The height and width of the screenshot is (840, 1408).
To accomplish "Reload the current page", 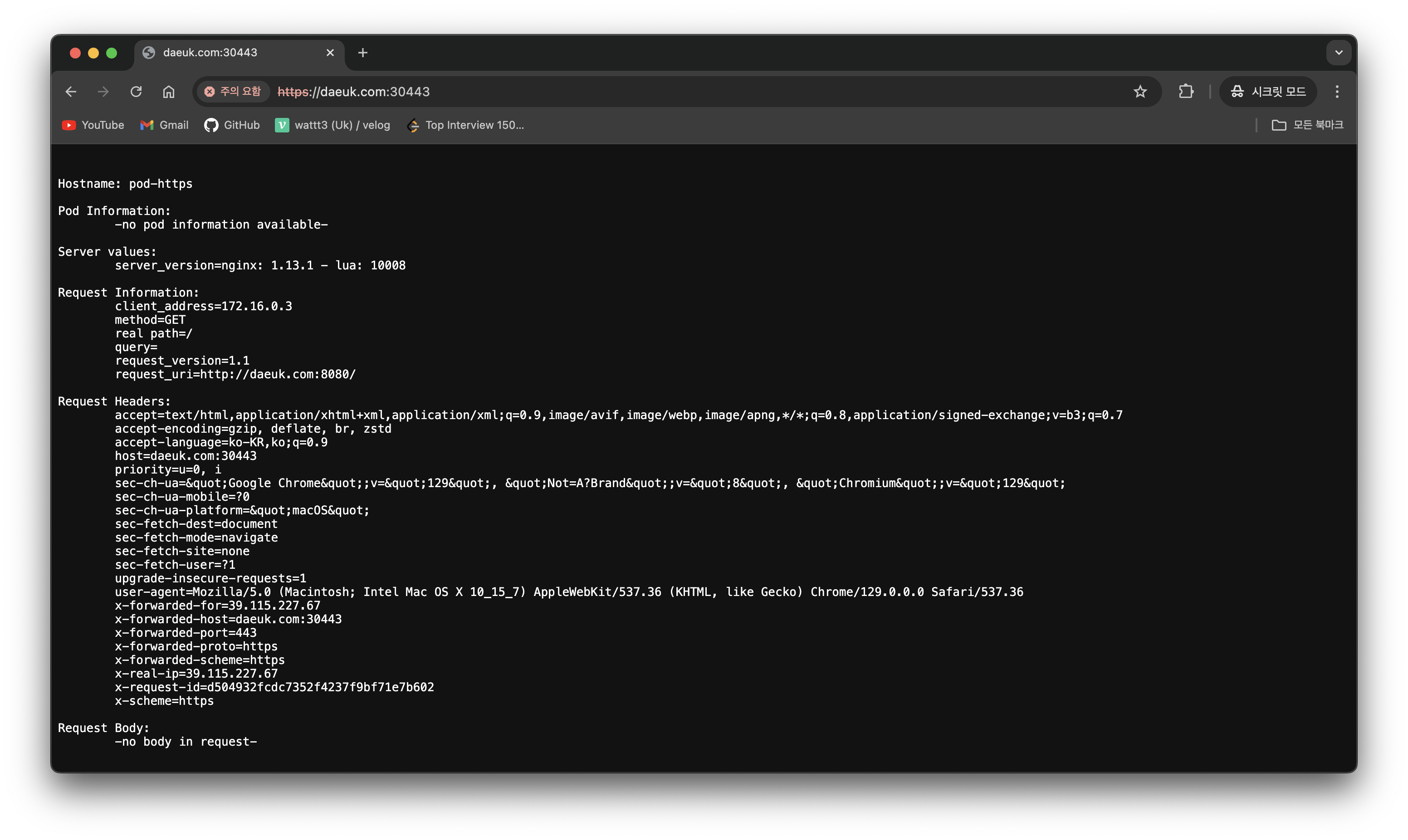I will (136, 92).
